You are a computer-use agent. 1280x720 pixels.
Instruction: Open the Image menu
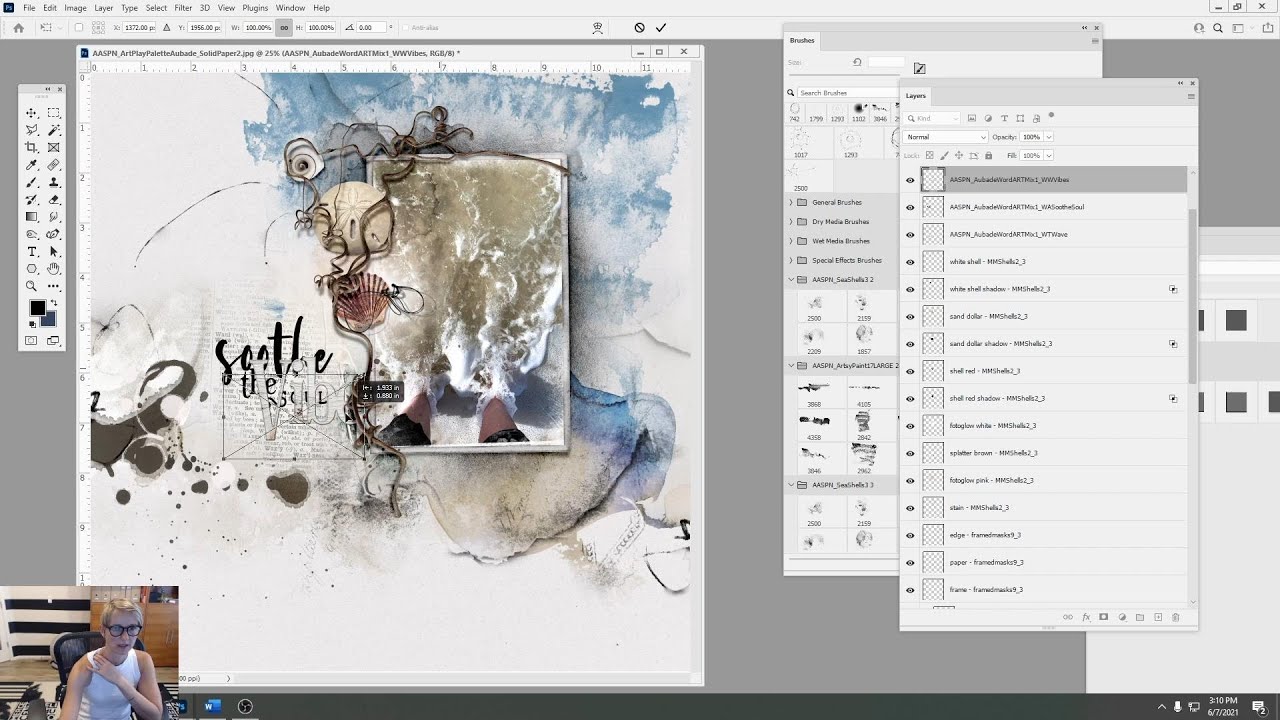pos(75,8)
